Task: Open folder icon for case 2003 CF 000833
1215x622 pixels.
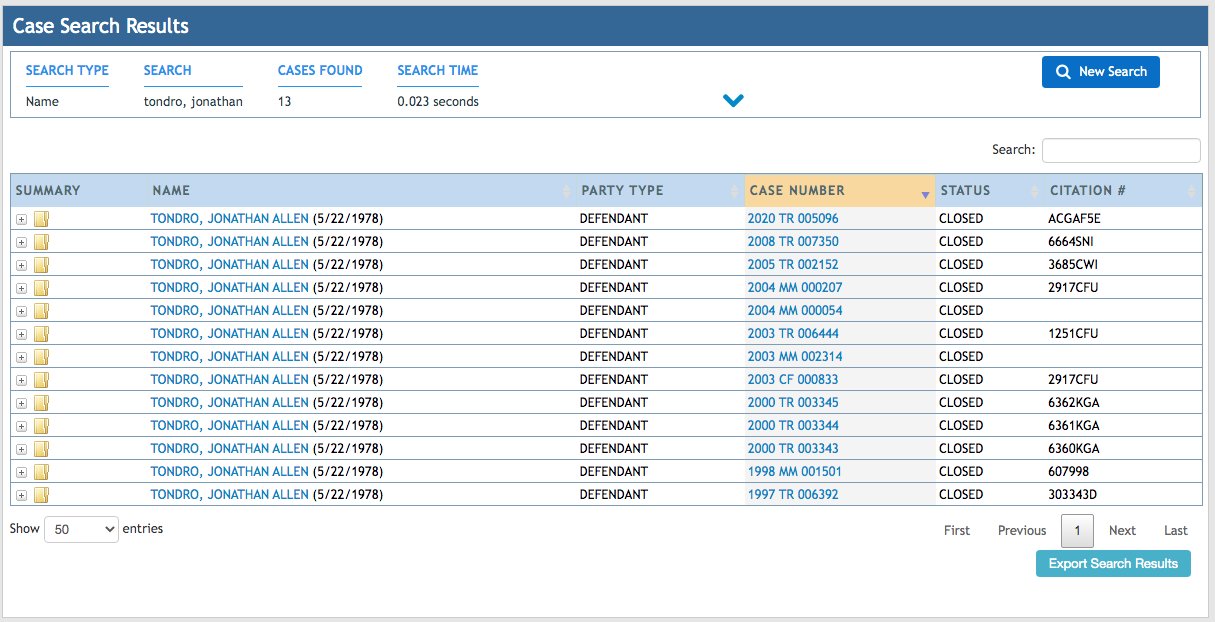Action: (x=41, y=379)
